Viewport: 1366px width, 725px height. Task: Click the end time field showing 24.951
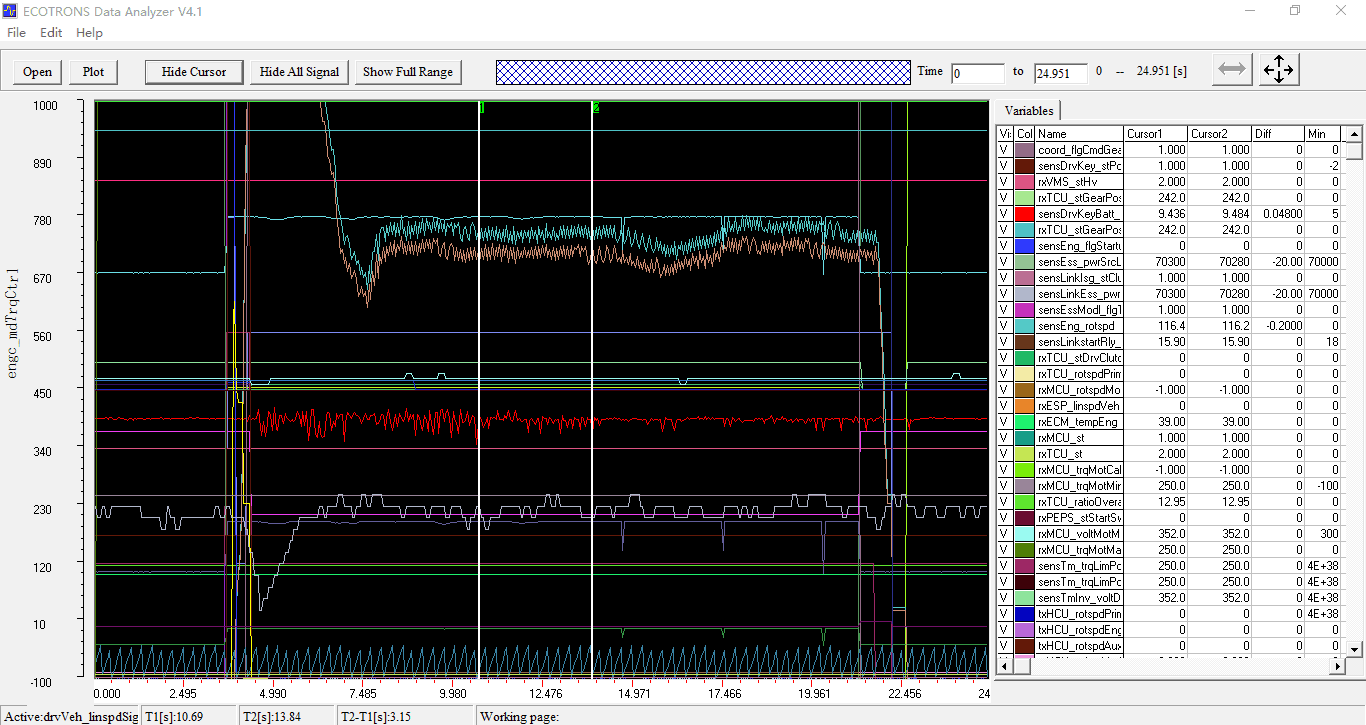(1060, 73)
